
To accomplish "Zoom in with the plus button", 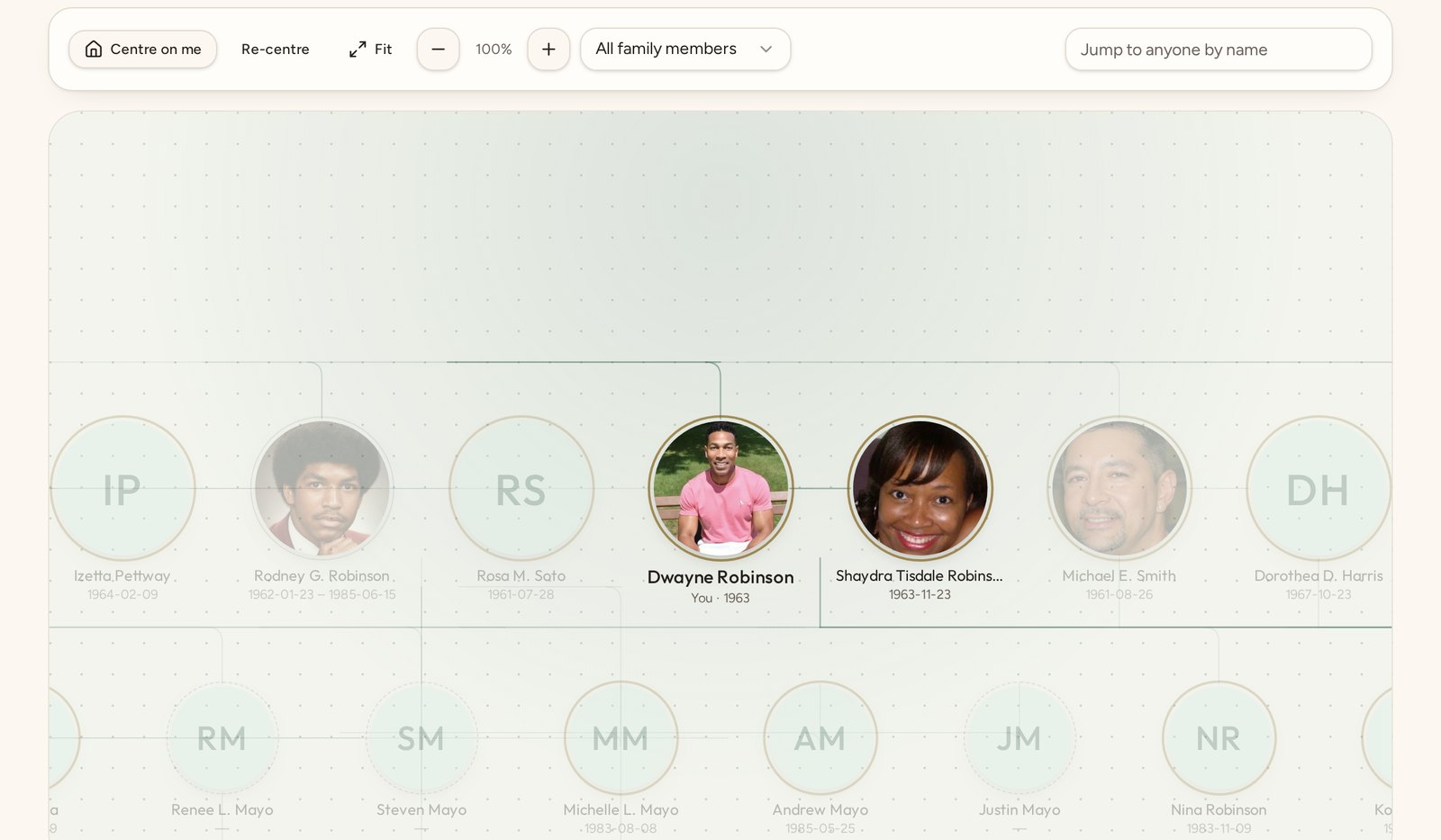I will [x=548, y=50].
